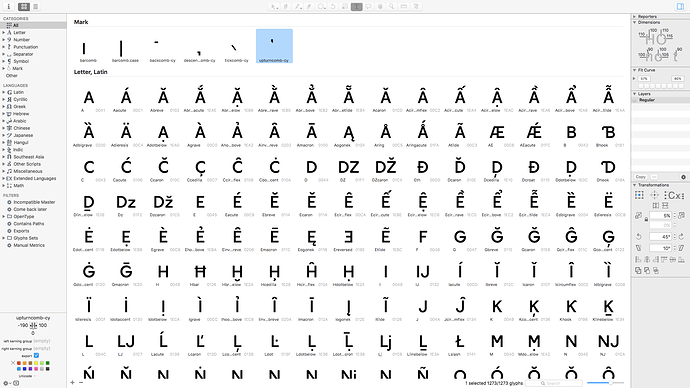The height and width of the screenshot is (388, 690).
Task: Choose the red glyph color label
Action: point(19,363)
